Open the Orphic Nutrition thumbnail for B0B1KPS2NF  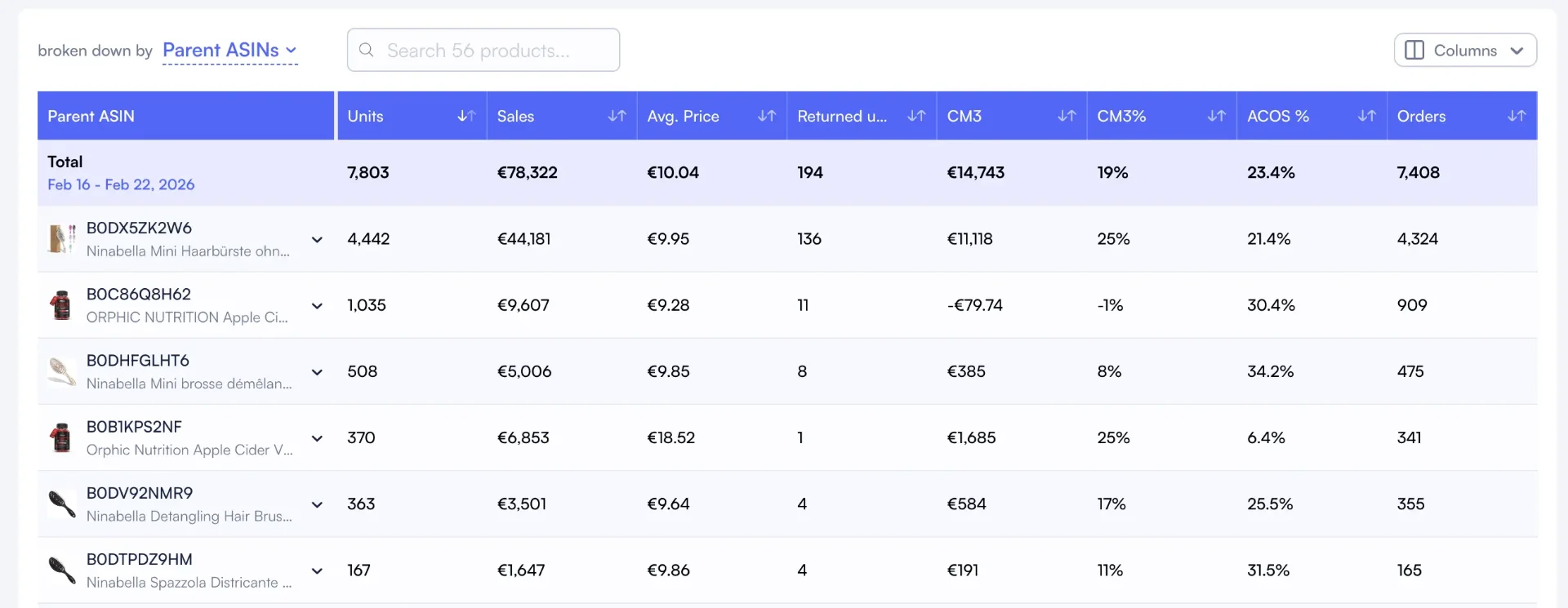point(62,437)
